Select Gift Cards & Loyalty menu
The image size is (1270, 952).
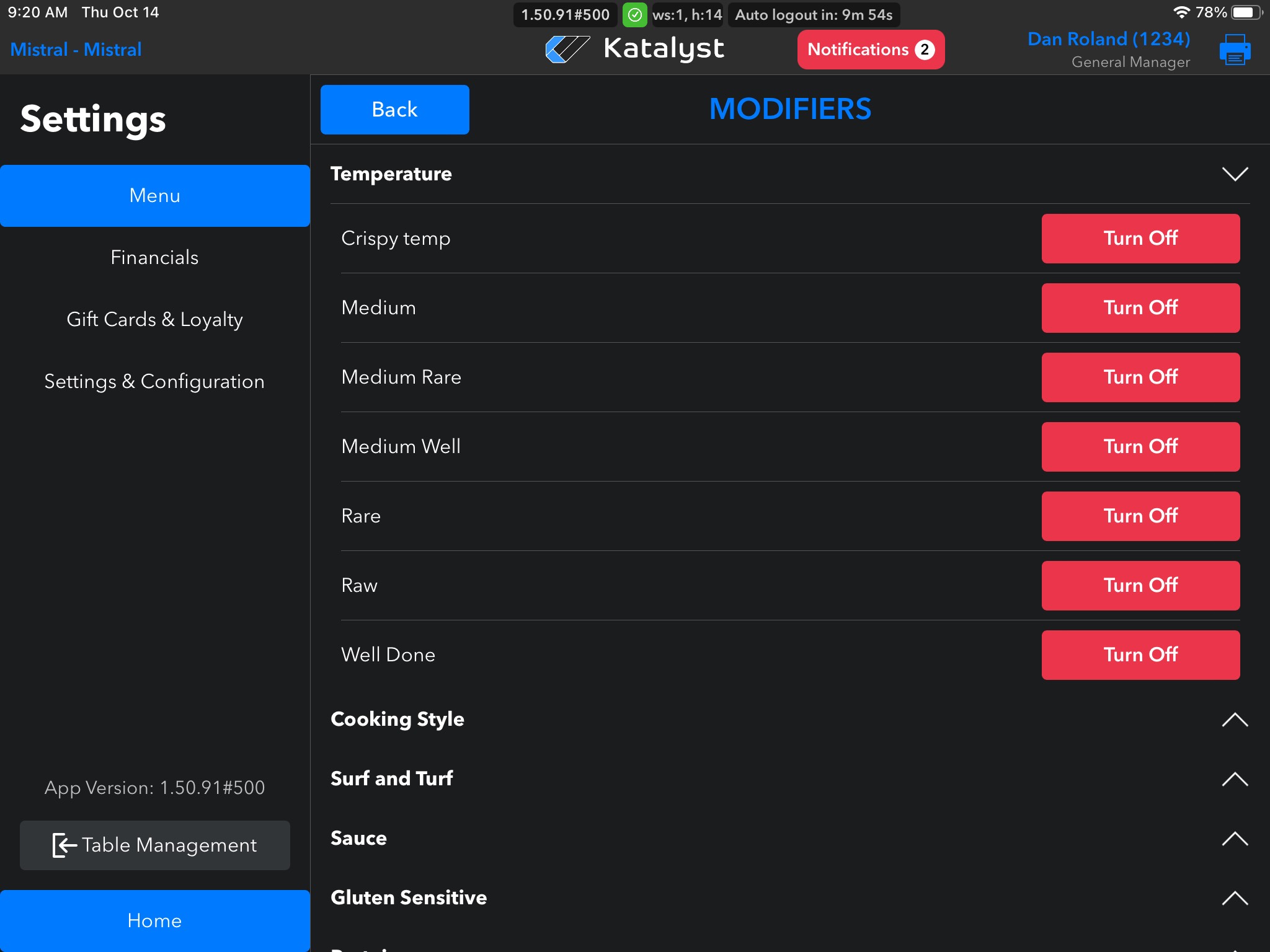click(154, 319)
